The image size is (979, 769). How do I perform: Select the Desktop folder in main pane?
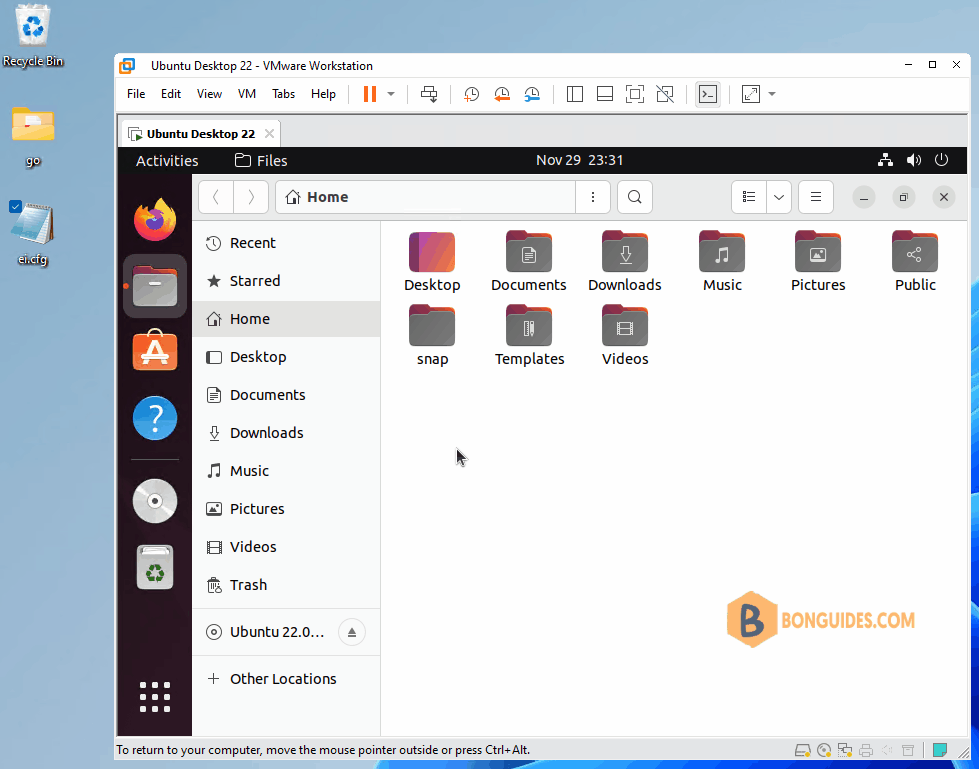point(432,262)
